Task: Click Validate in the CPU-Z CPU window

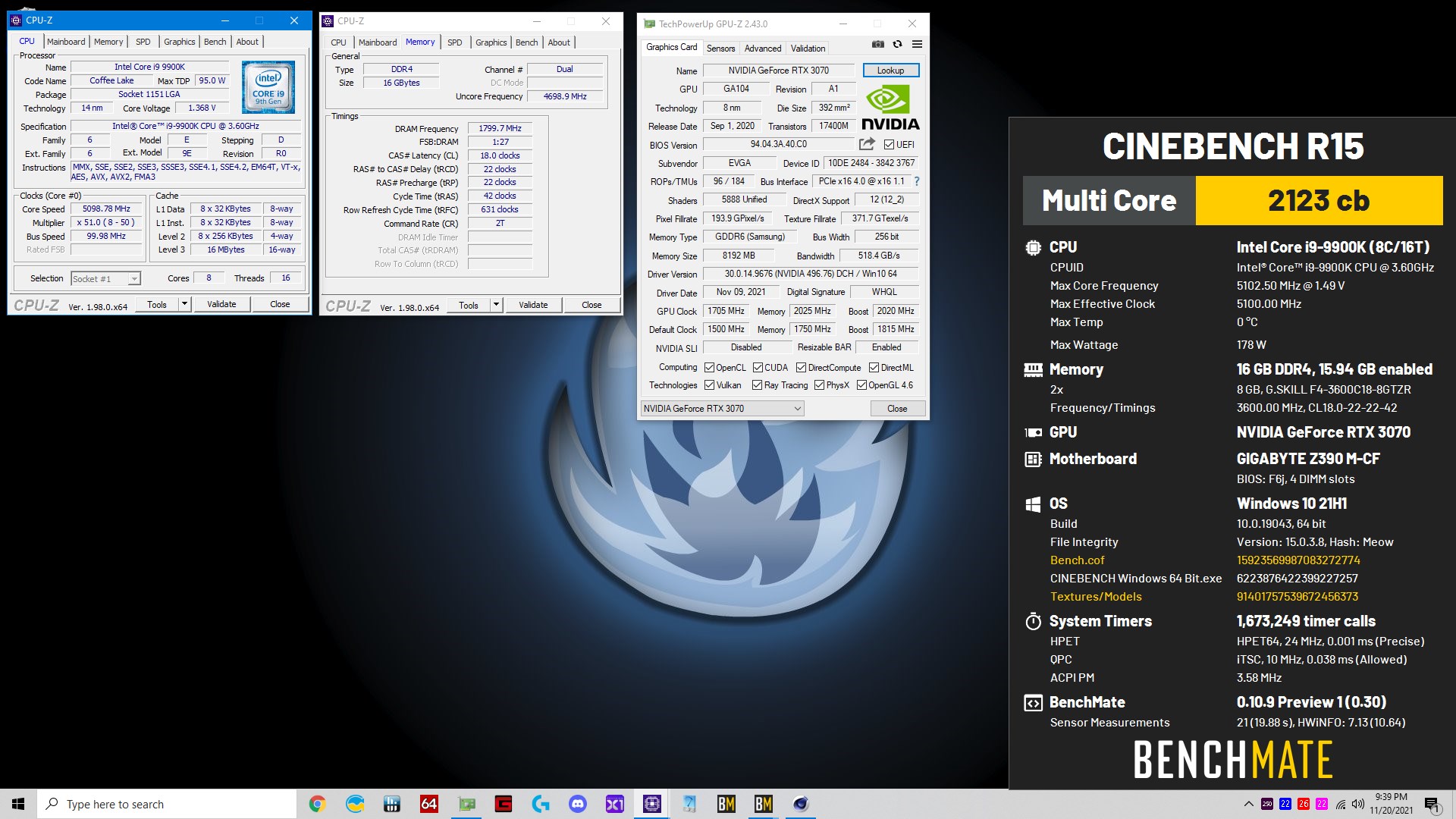Action: pyautogui.click(x=221, y=304)
